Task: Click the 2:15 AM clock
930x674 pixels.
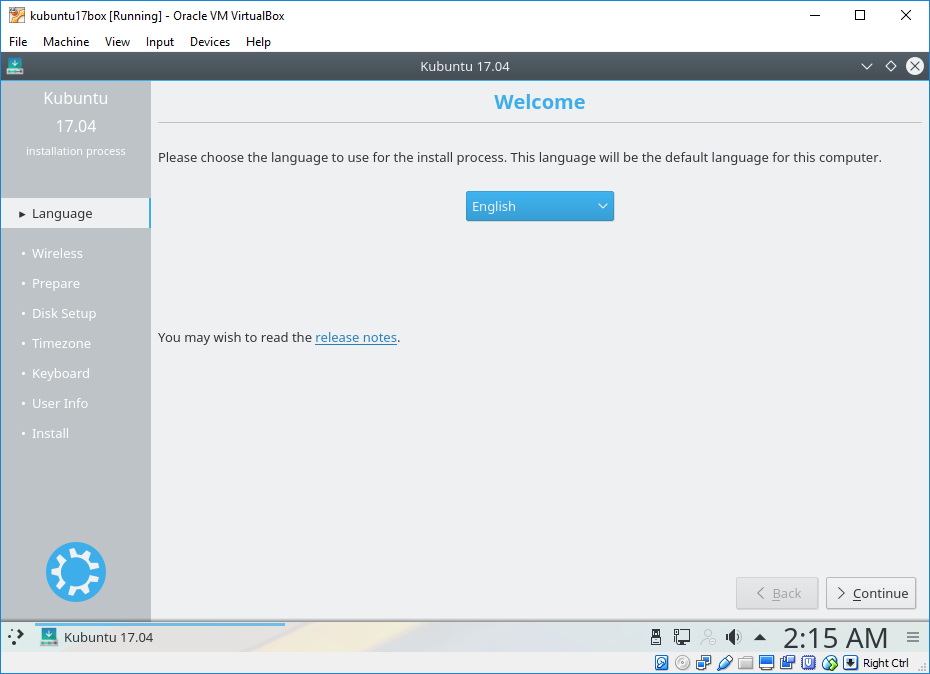Action: 835,638
